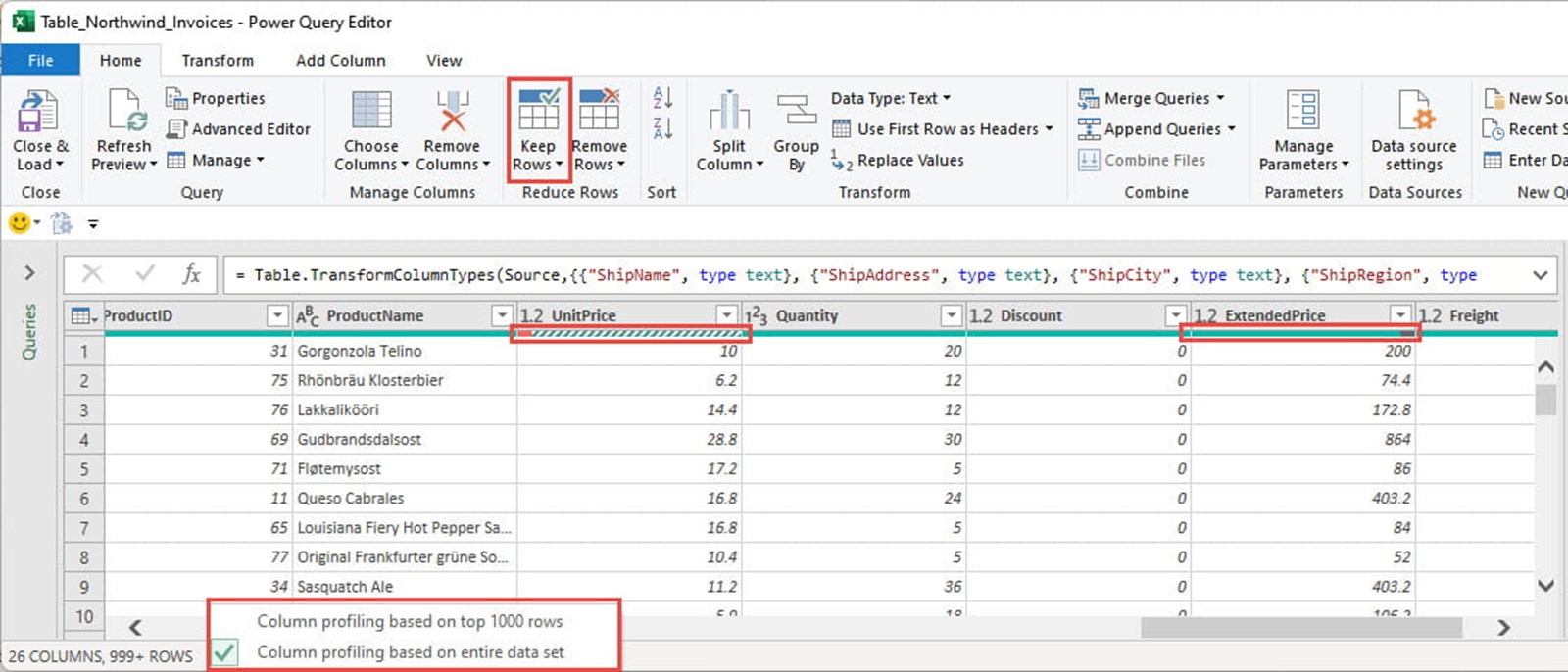Click the Keep Rows icon
Image resolution: width=1568 pixels, height=672 pixels.
(538, 111)
